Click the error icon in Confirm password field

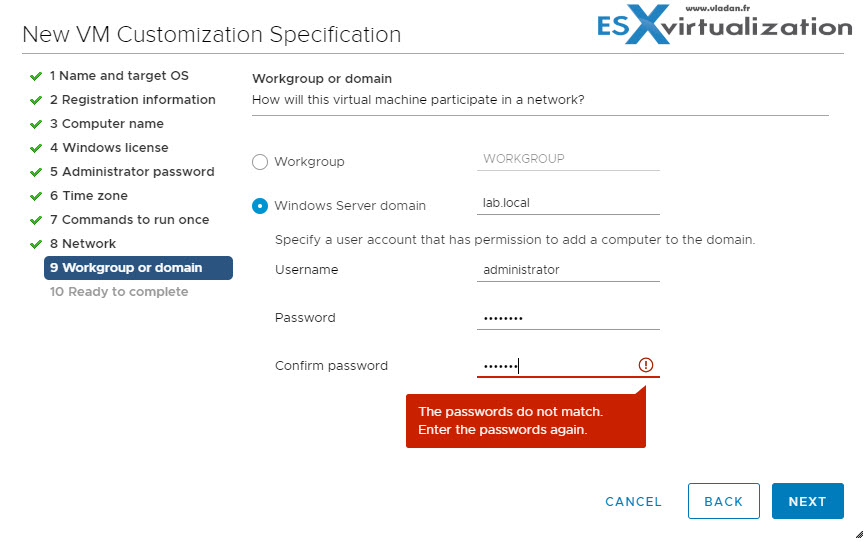[x=645, y=365]
